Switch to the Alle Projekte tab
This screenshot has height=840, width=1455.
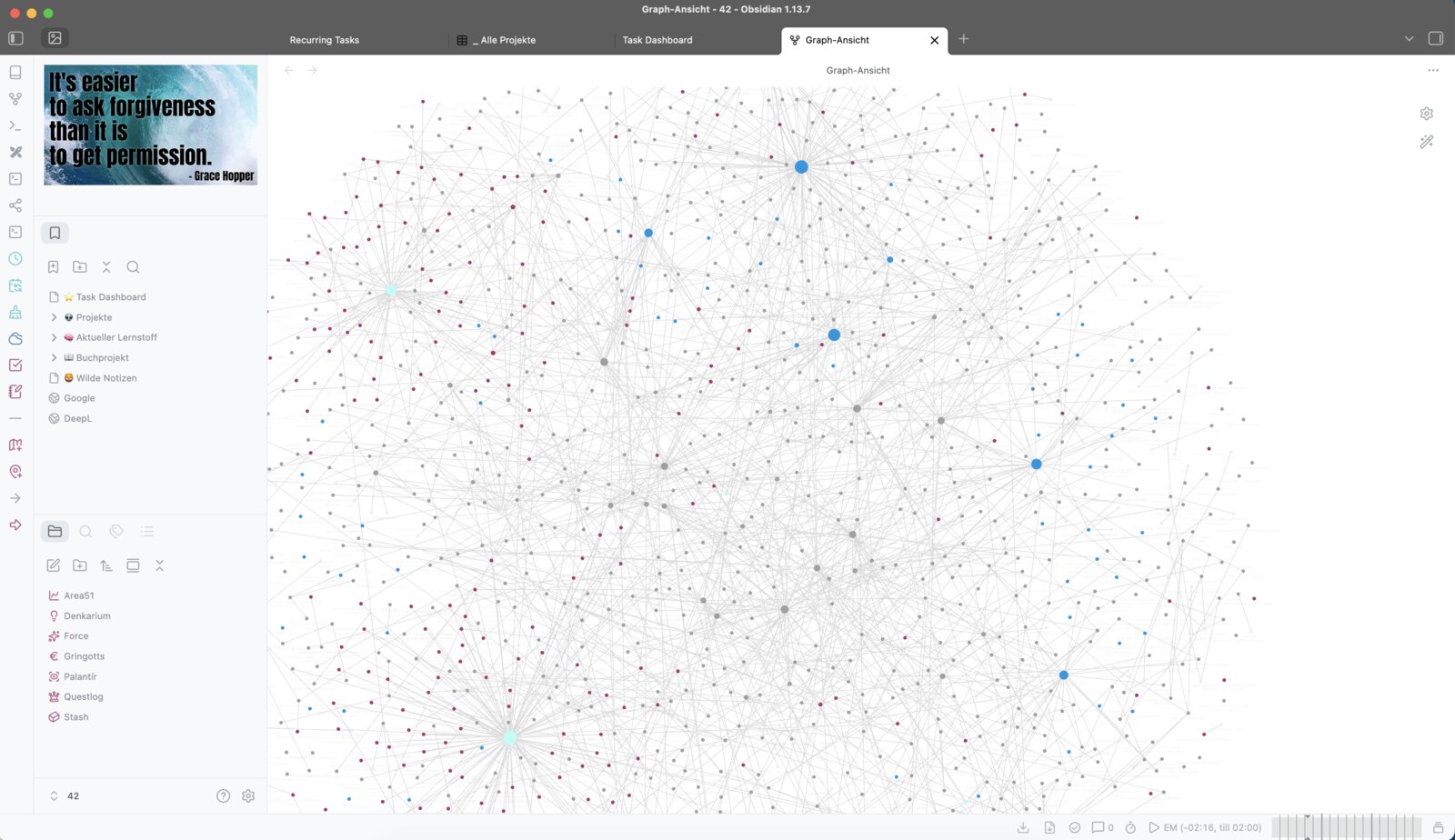pos(508,40)
